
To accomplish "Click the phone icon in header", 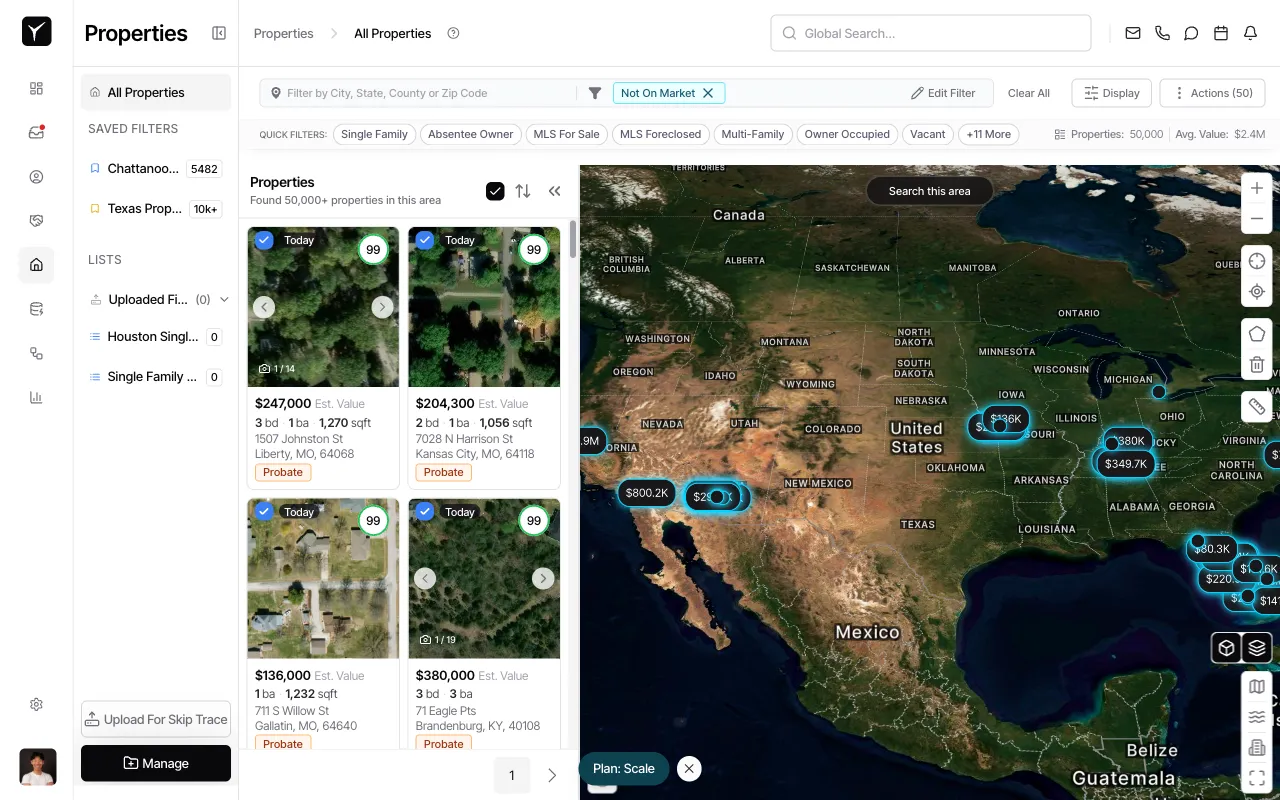I will [x=1162, y=33].
